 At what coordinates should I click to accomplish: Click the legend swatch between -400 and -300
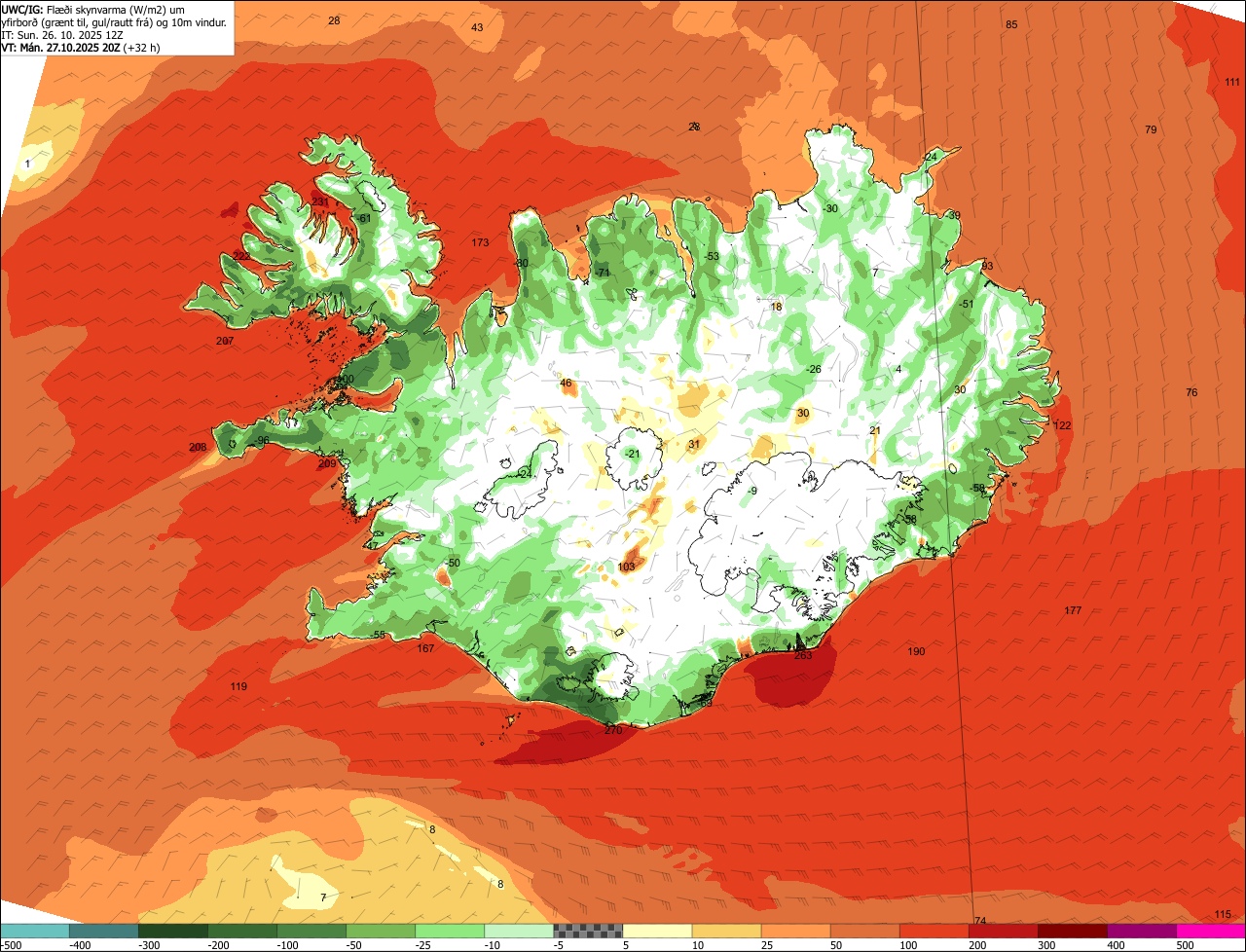[x=103, y=931]
